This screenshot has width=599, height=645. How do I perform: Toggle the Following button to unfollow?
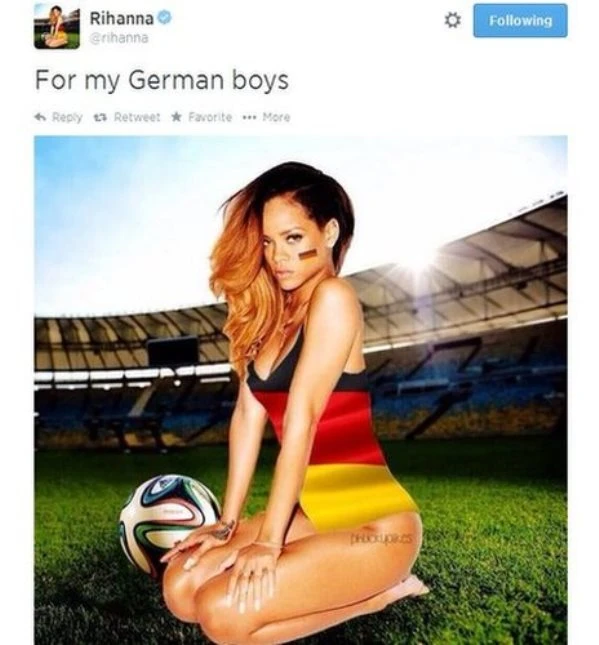[520, 21]
